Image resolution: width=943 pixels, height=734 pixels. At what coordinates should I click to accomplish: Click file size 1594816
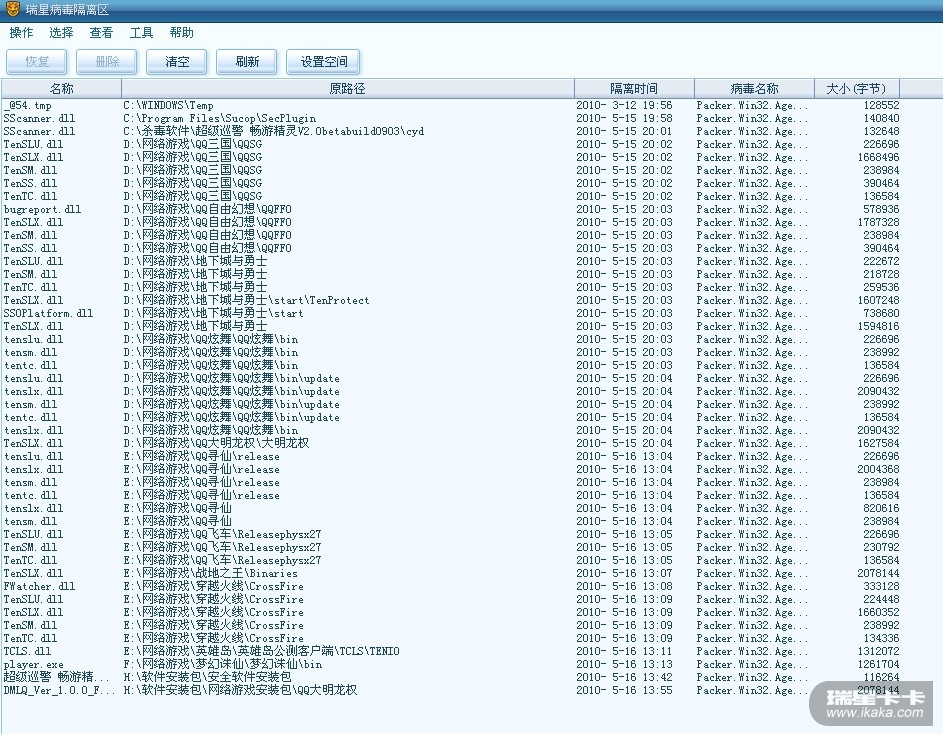pos(879,326)
